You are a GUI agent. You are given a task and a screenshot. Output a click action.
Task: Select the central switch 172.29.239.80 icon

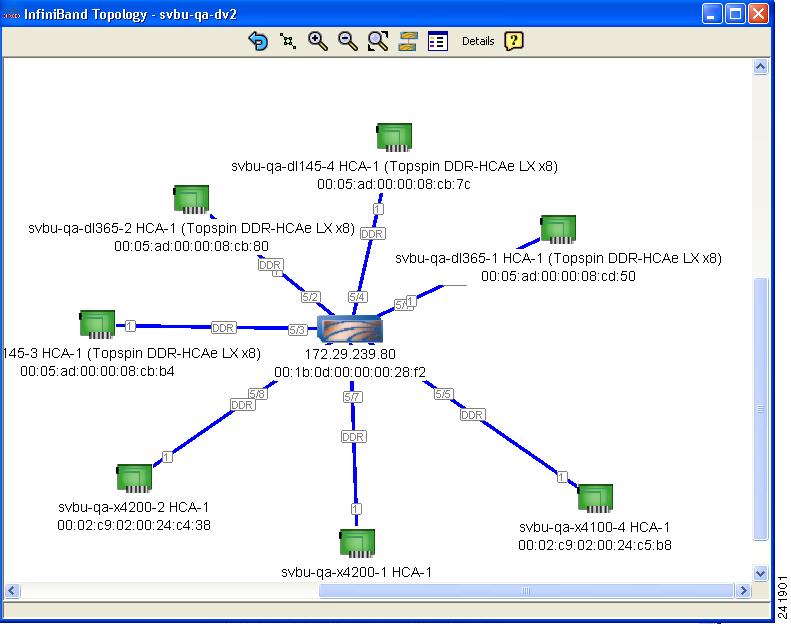point(350,329)
